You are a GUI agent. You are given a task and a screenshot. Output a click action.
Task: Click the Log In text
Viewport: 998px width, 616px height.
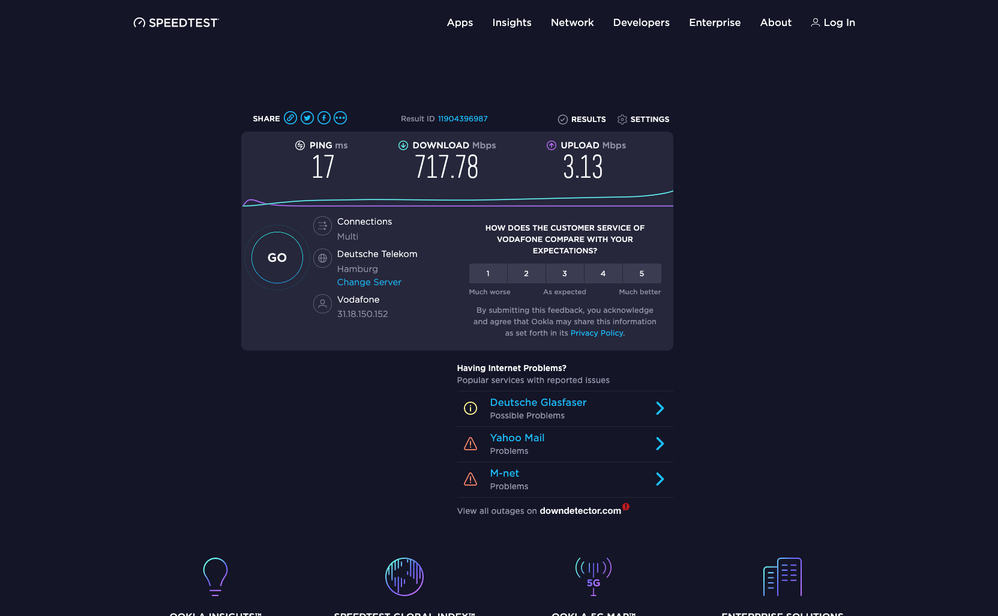(x=840, y=22)
